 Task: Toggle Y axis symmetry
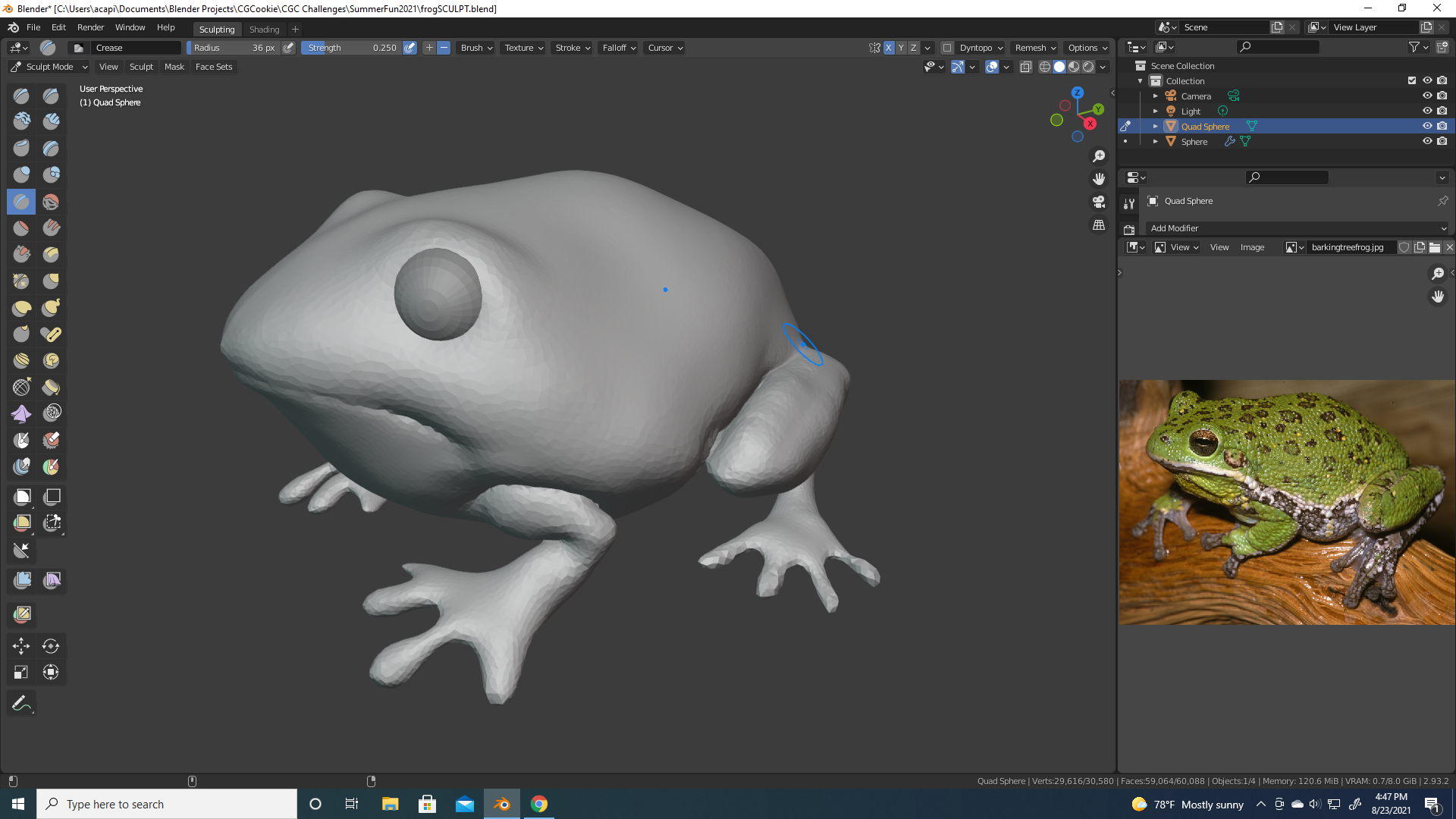click(901, 48)
